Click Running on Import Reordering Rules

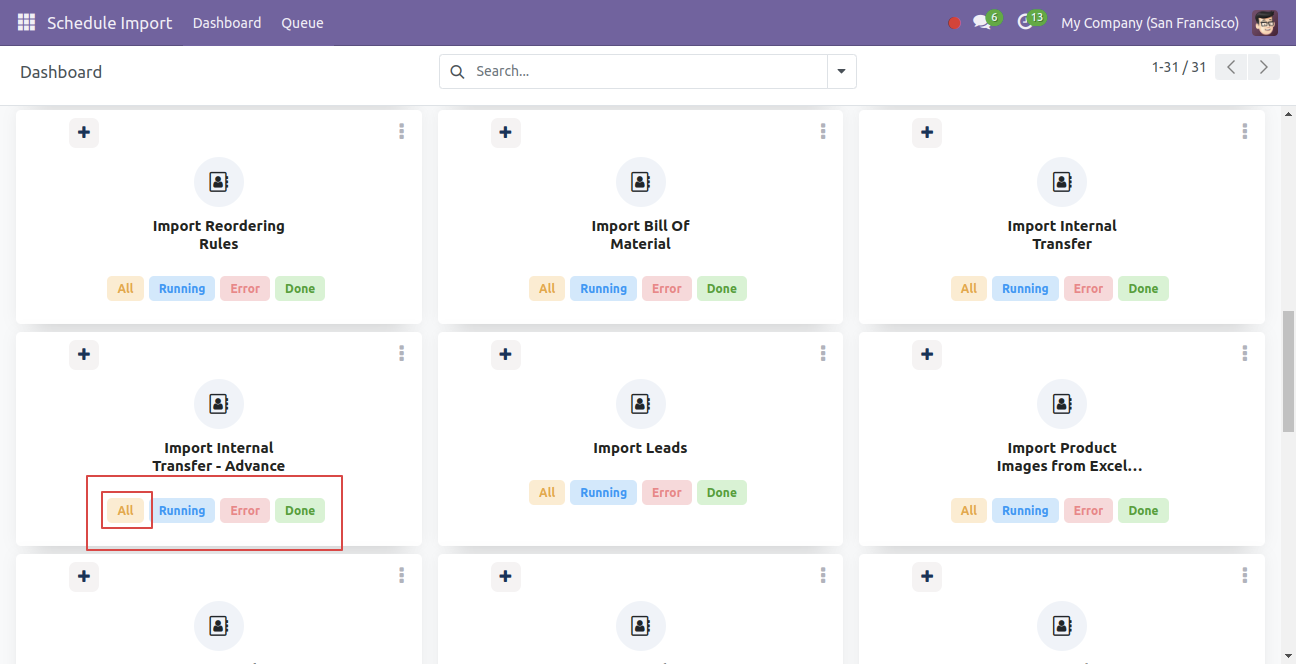click(x=182, y=289)
